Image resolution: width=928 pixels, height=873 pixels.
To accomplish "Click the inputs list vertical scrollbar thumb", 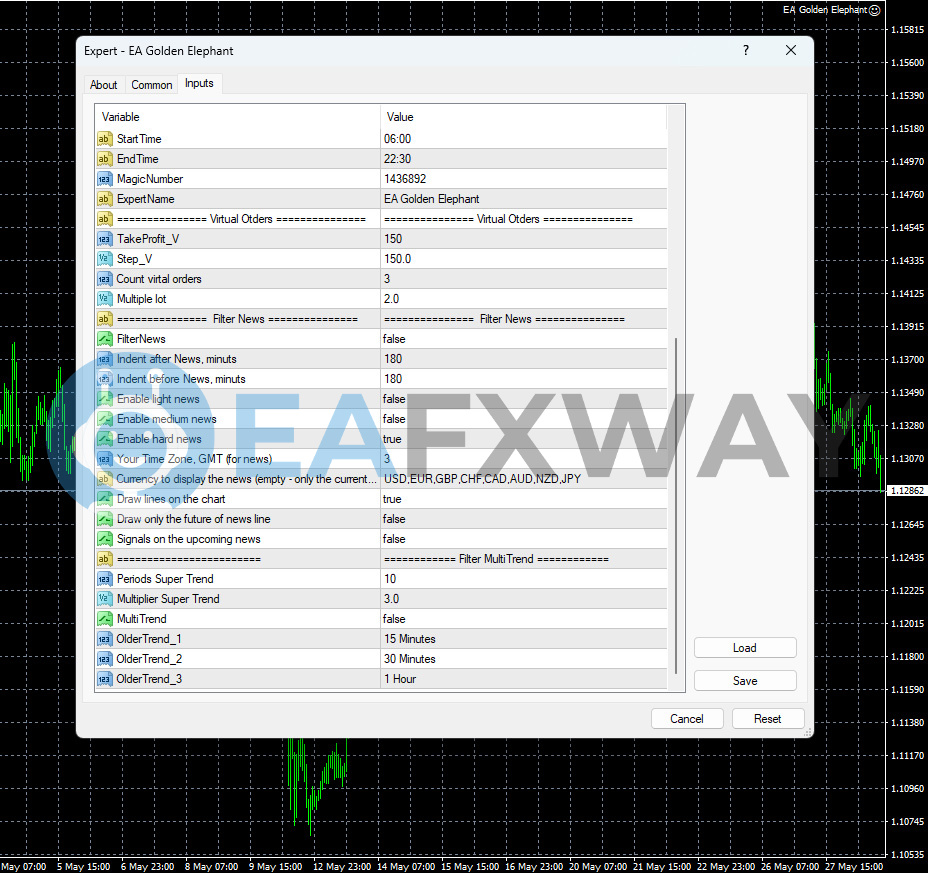I will click(676, 505).
